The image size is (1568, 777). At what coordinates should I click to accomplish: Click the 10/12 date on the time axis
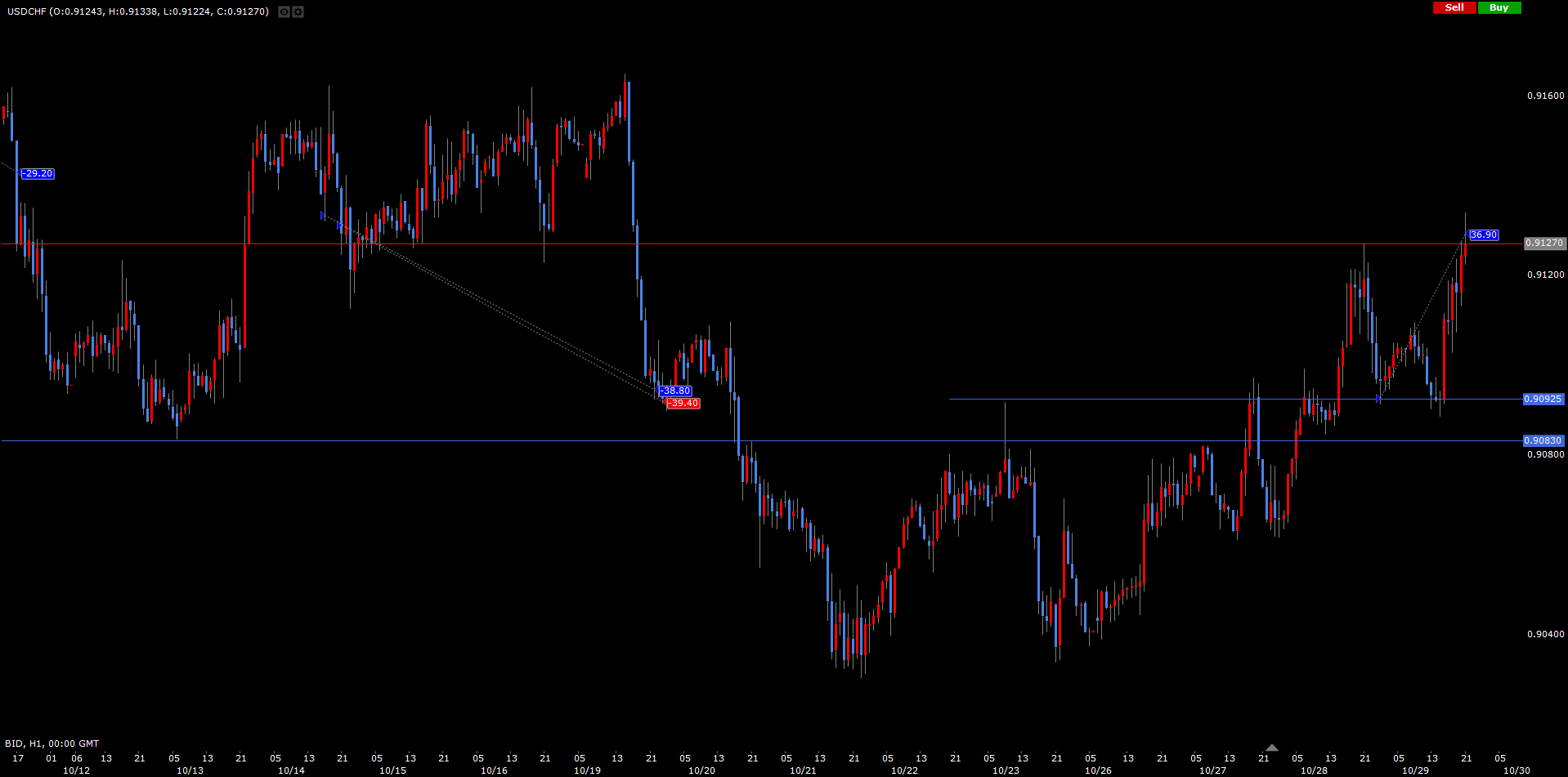pyautogui.click(x=76, y=770)
